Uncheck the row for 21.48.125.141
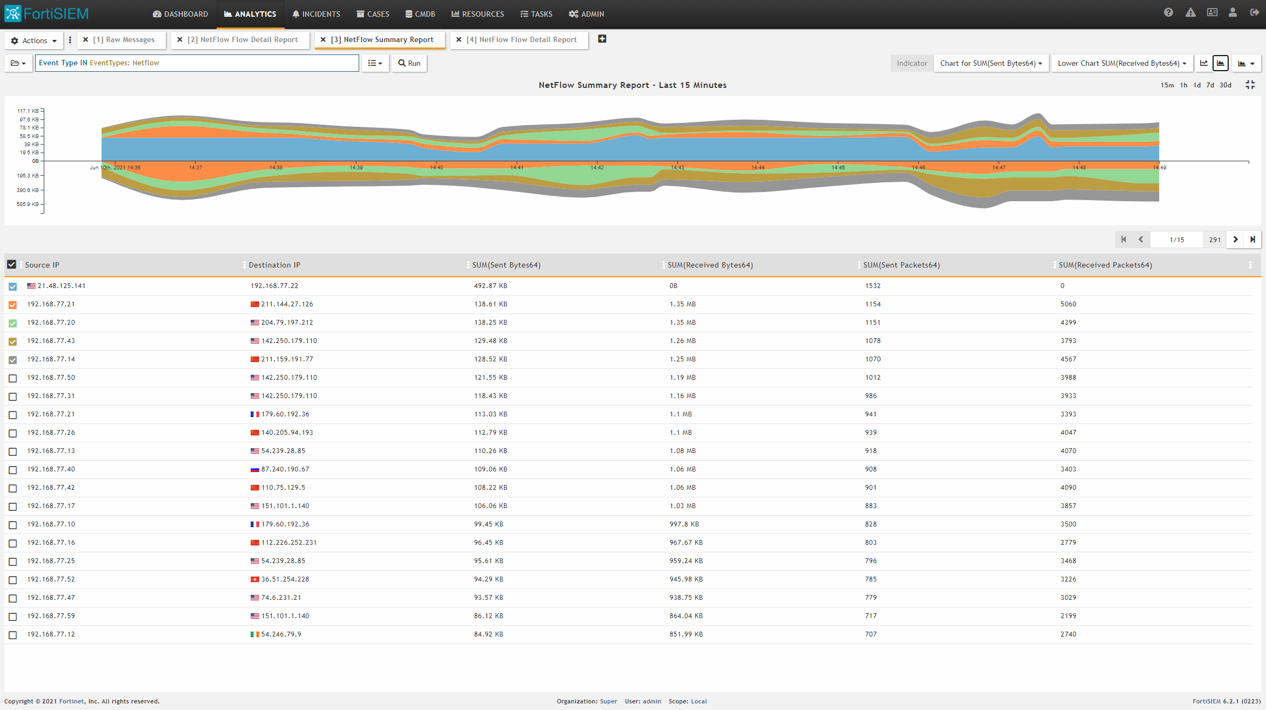 [11, 285]
